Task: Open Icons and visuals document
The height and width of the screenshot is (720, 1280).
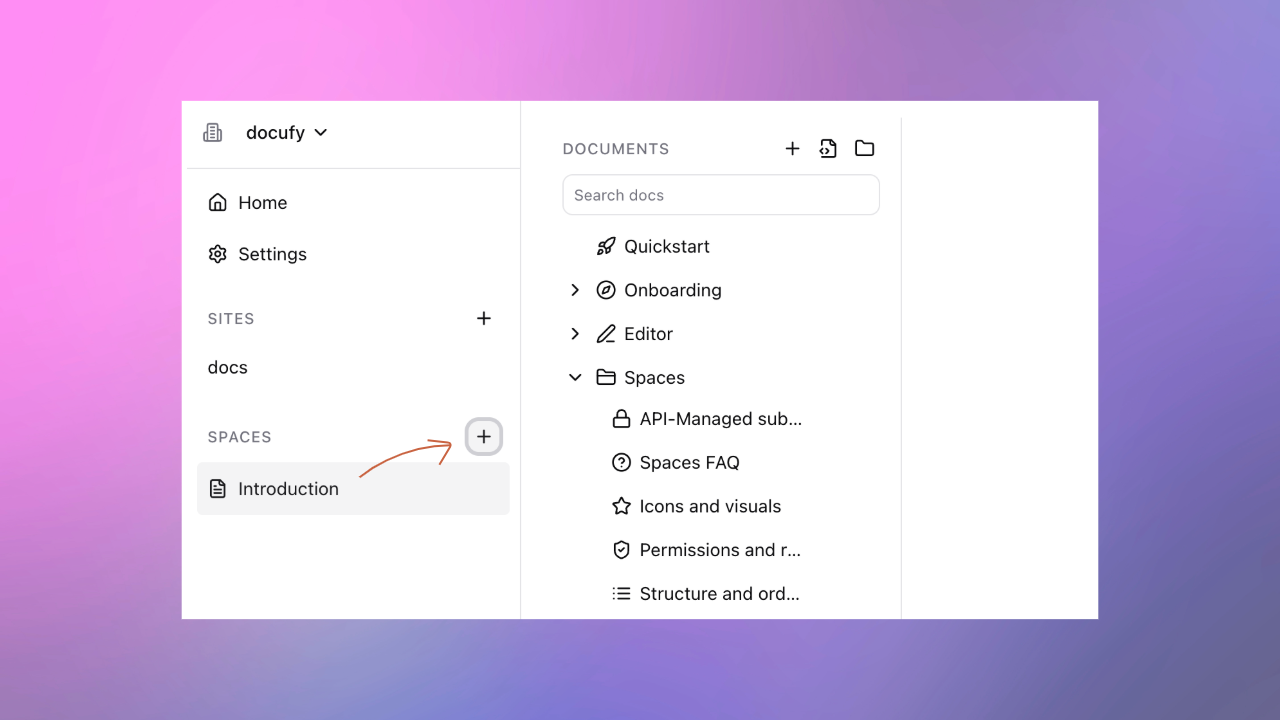Action: click(x=710, y=507)
